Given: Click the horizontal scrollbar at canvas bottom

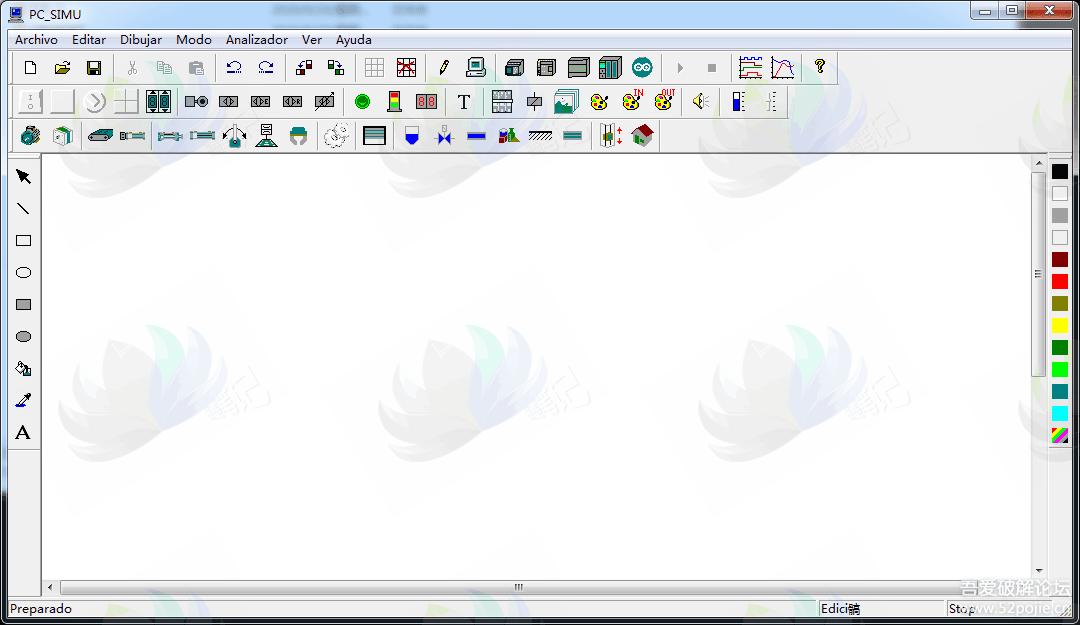Looking at the screenshot, I should (518, 588).
